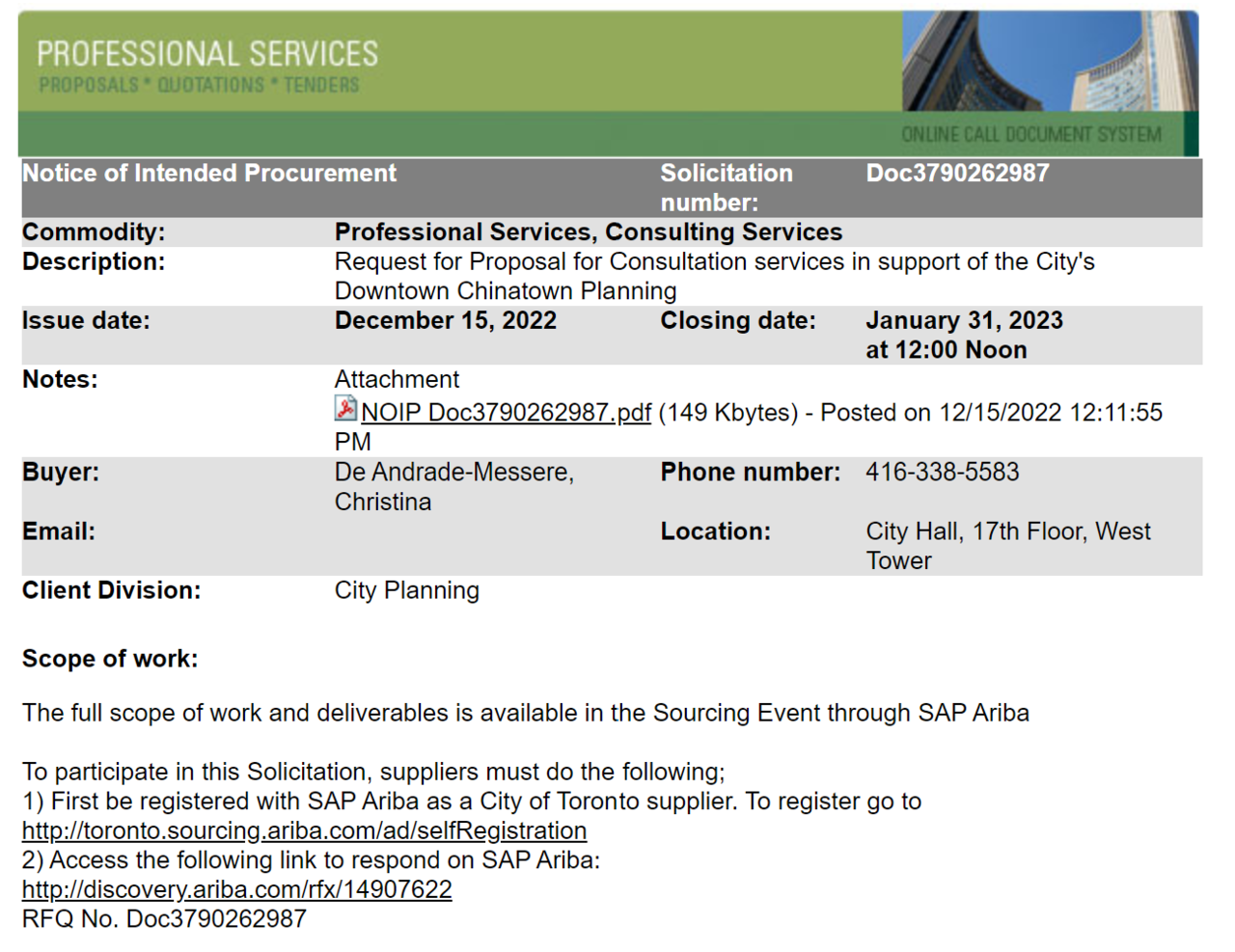Click the Scope of work heading

110,659
